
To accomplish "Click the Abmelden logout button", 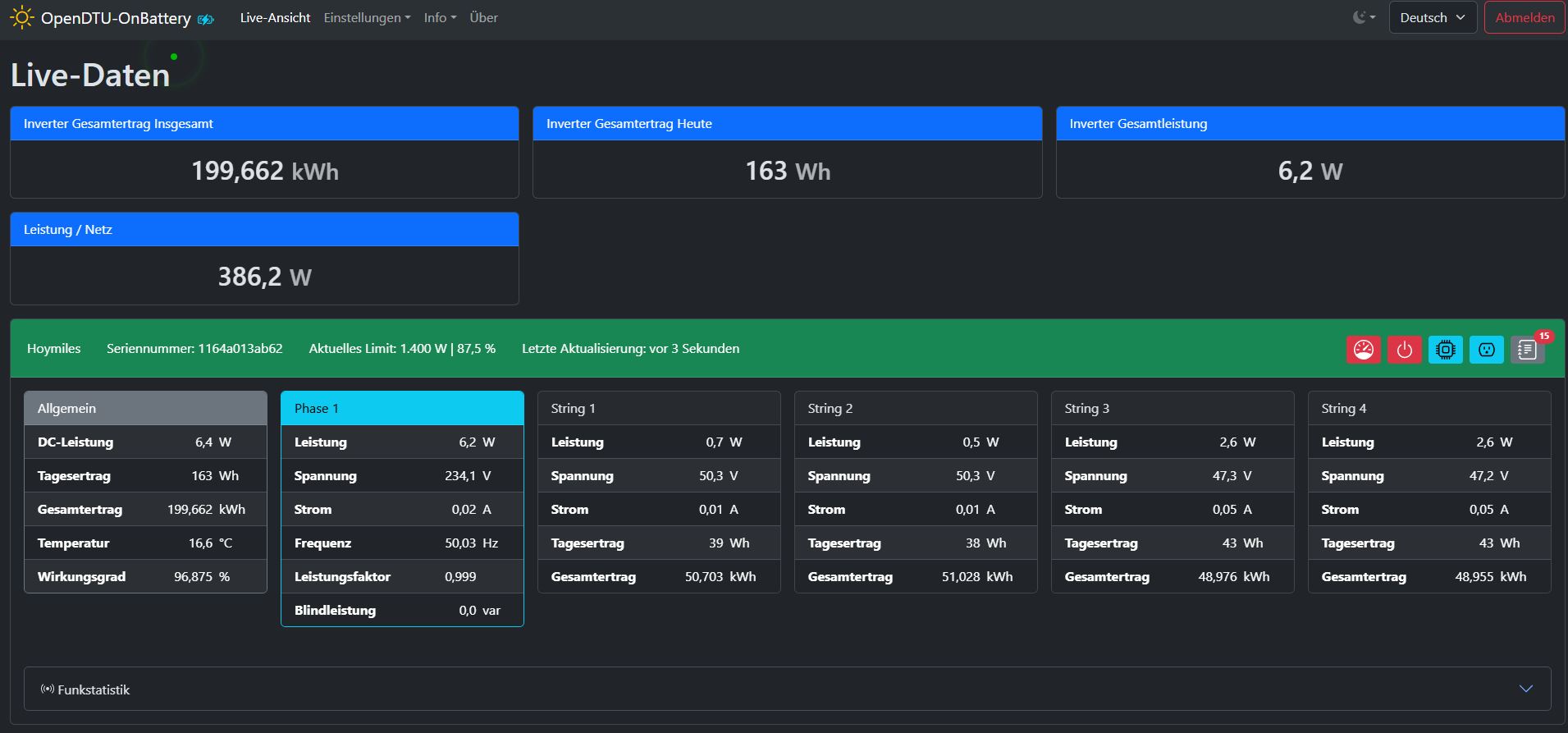I will tap(1524, 17).
